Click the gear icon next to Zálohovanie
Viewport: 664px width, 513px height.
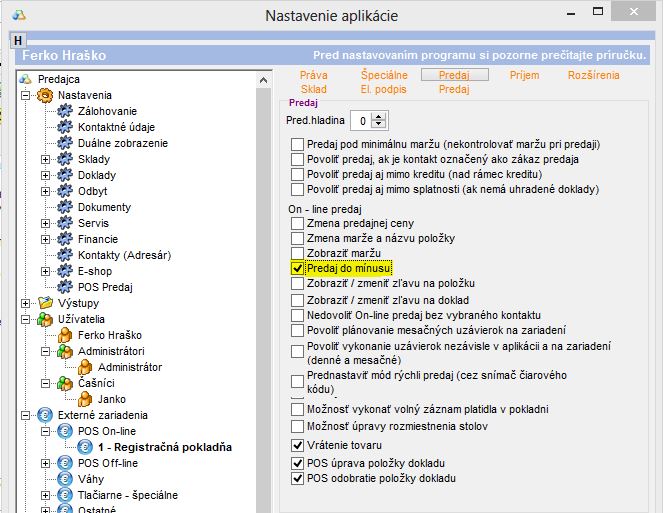tap(66, 111)
